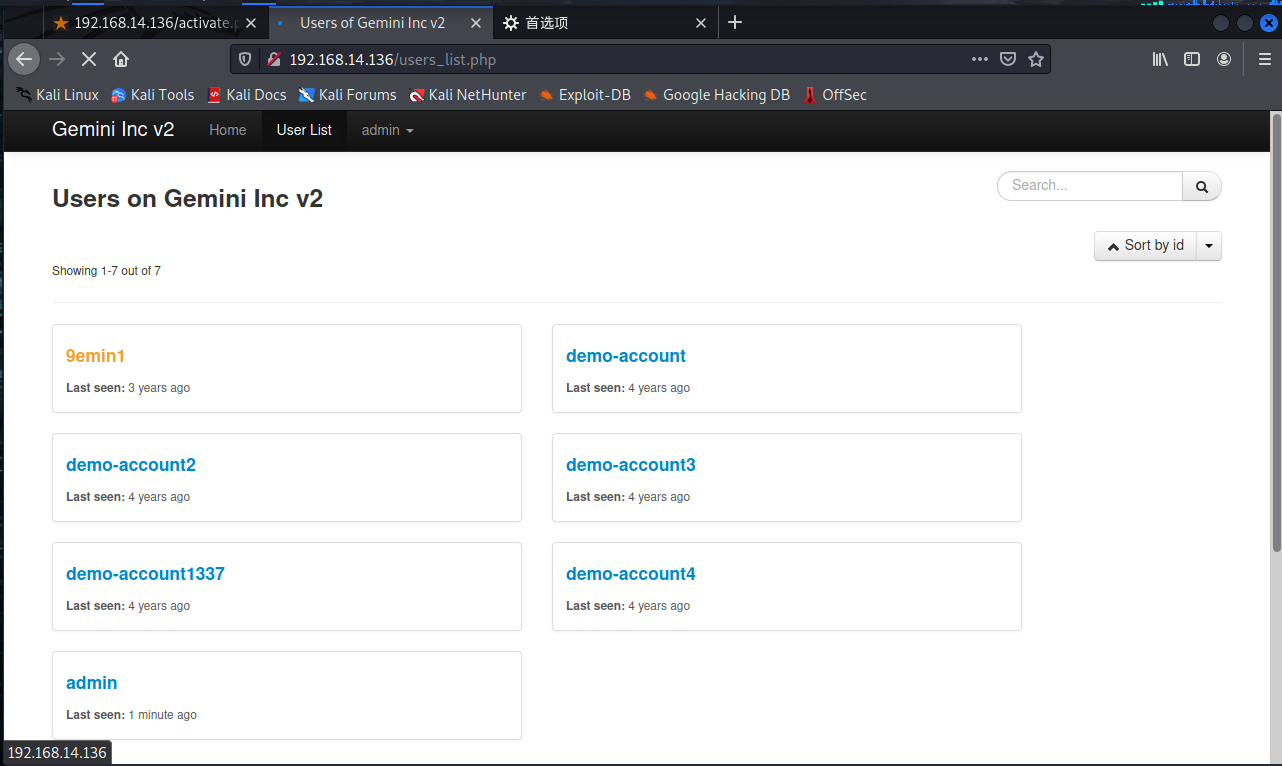Stop page loading with X icon

tap(89, 59)
